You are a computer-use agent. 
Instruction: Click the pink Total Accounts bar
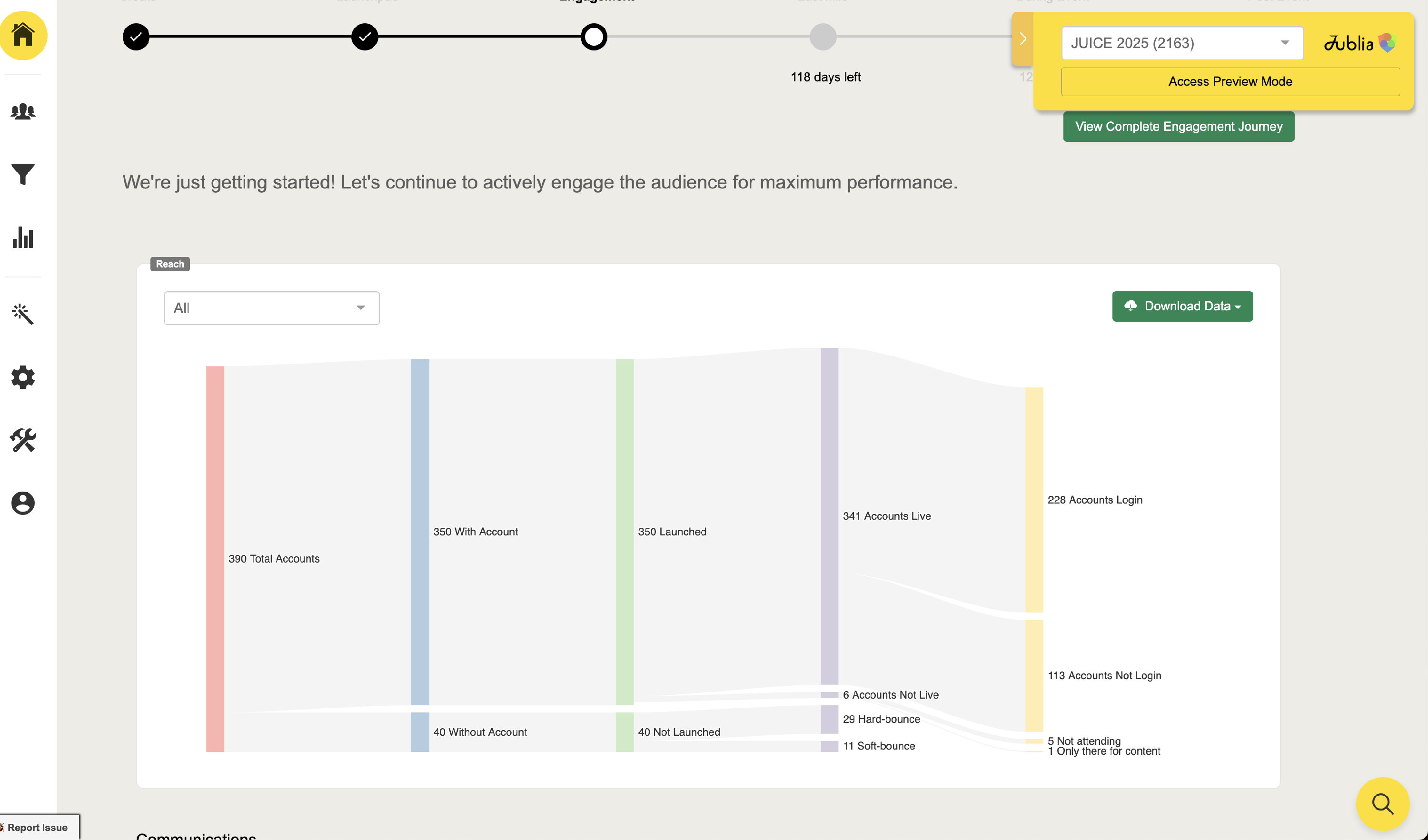point(215,558)
